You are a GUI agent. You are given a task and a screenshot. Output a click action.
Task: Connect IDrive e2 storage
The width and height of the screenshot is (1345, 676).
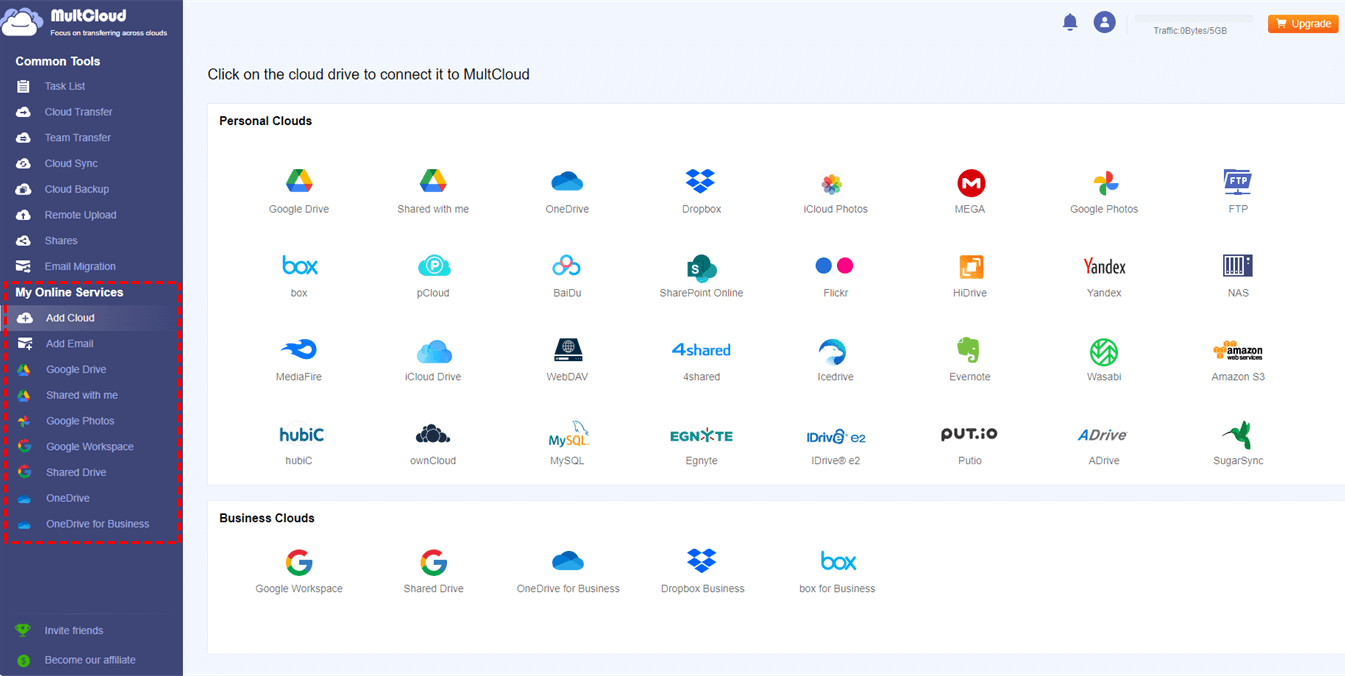point(835,444)
